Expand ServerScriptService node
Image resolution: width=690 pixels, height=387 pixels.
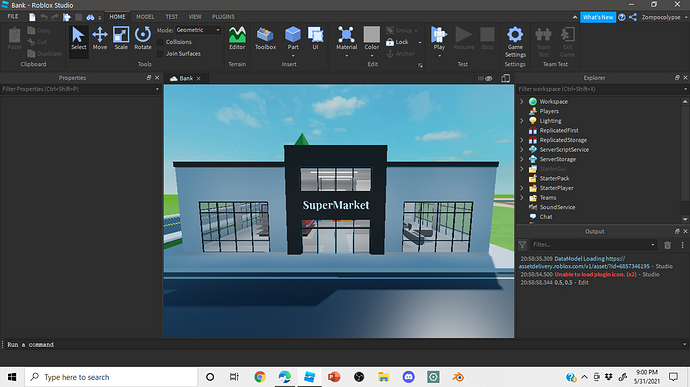point(522,150)
